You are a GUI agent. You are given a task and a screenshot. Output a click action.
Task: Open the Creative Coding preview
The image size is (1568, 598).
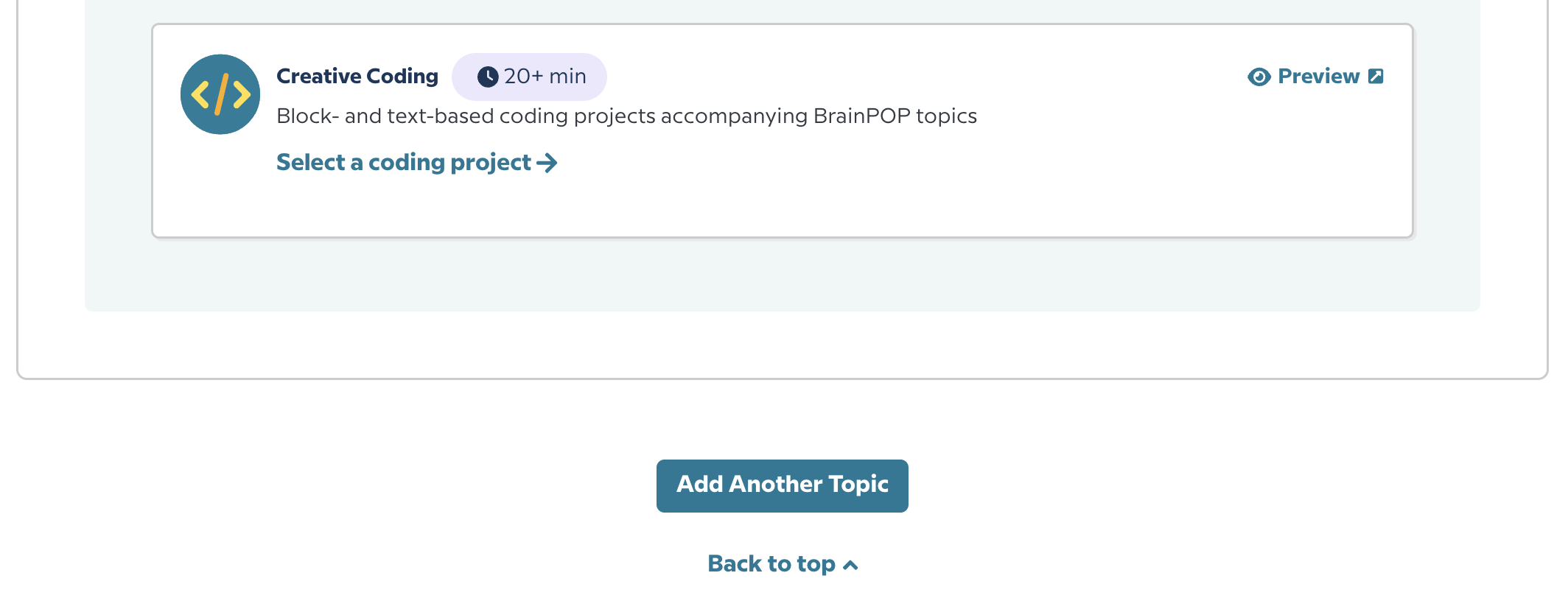pyautogui.click(x=1319, y=76)
